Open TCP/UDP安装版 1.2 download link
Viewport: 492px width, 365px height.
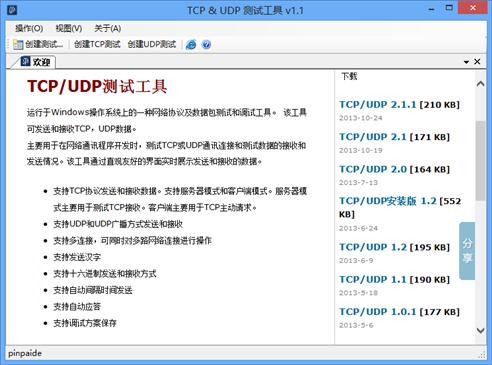[388, 201]
